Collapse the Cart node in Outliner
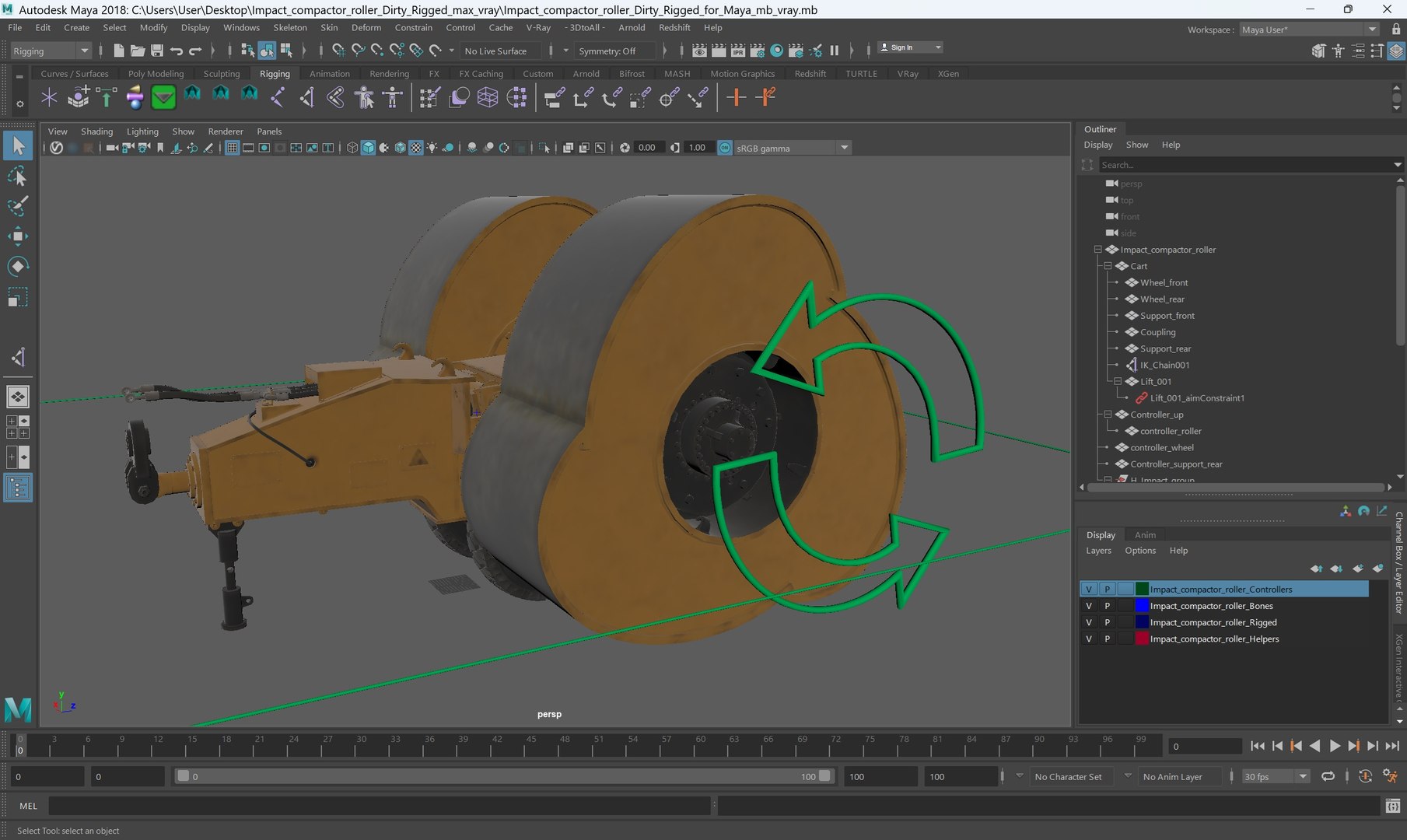 click(1108, 266)
